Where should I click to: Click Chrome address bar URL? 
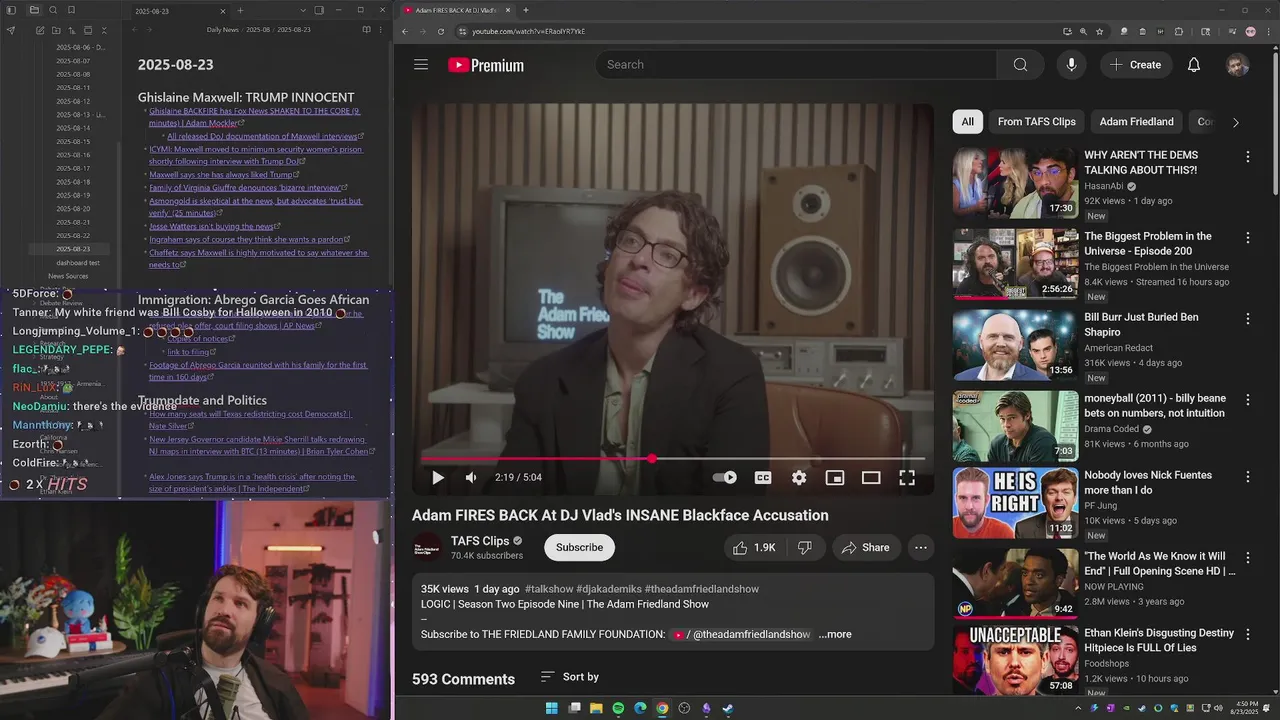pos(529,31)
